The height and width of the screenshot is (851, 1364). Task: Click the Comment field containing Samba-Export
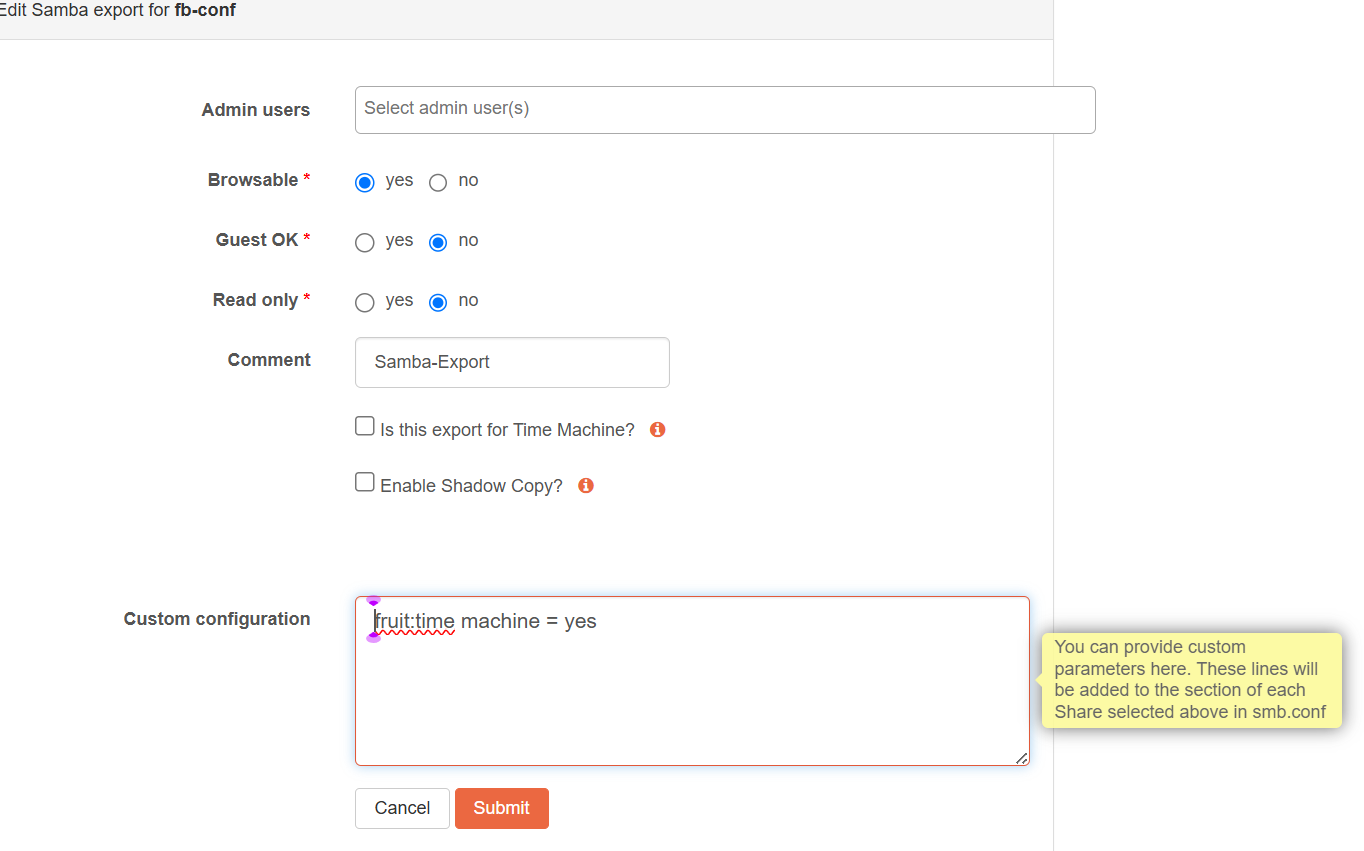512,362
